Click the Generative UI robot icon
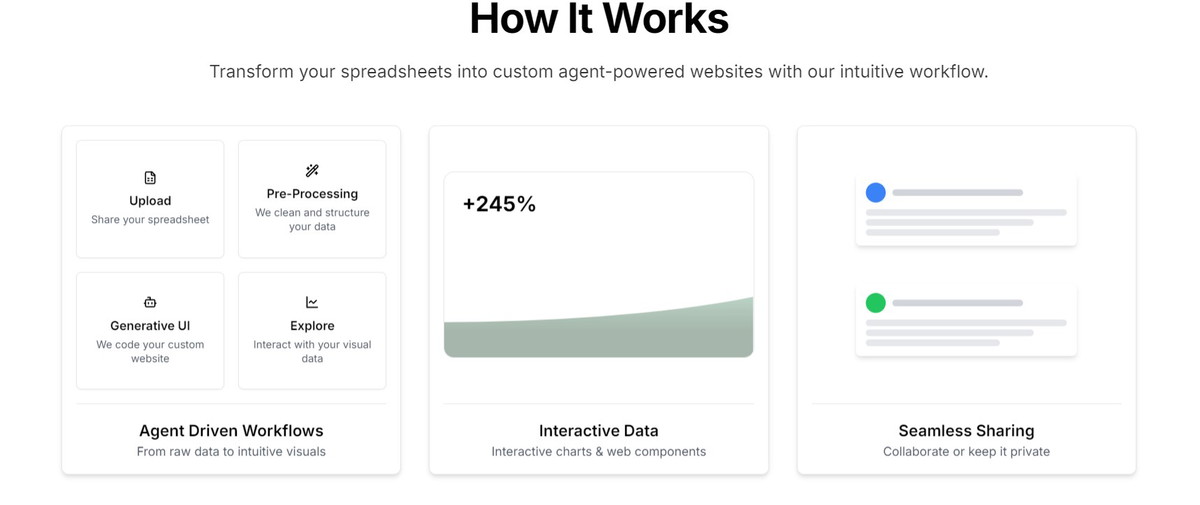 [x=150, y=302]
